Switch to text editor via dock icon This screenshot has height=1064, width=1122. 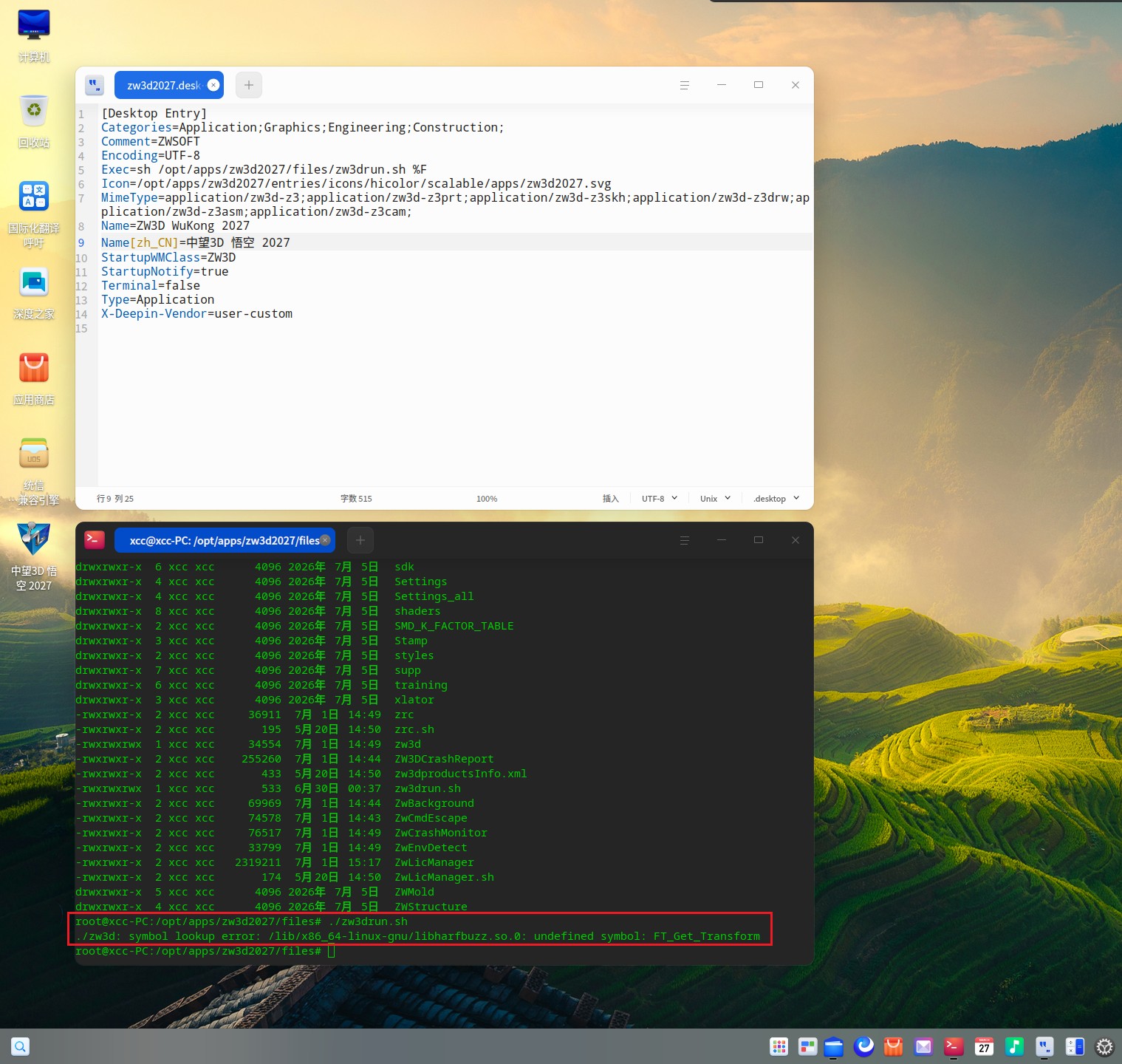(x=1044, y=1046)
